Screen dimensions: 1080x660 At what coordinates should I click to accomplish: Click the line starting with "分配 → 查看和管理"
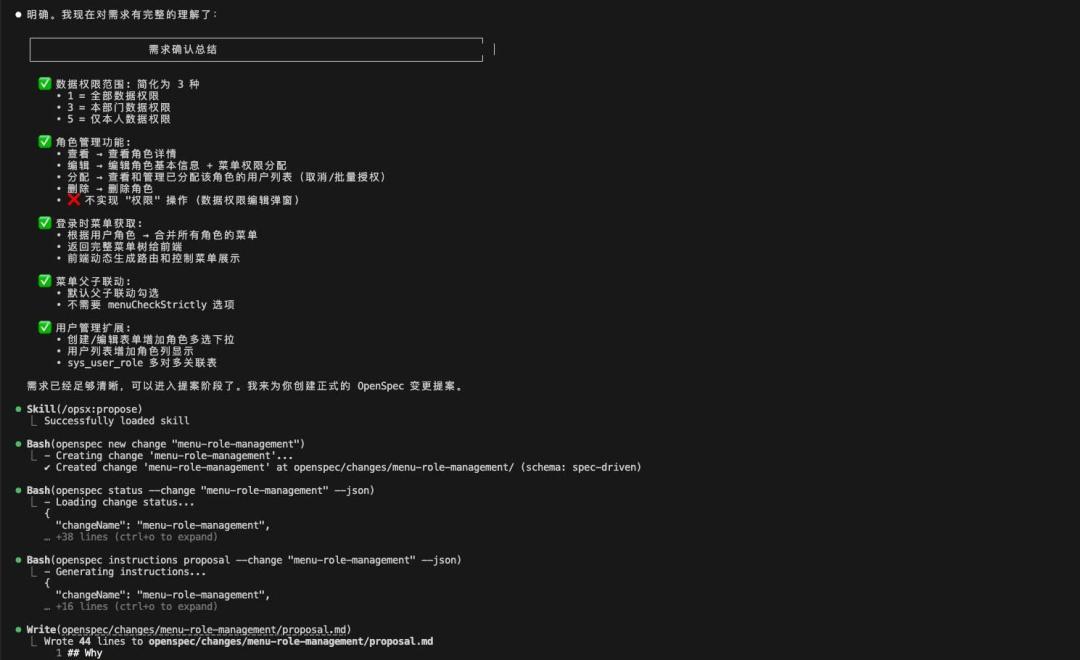click(x=226, y=177)
